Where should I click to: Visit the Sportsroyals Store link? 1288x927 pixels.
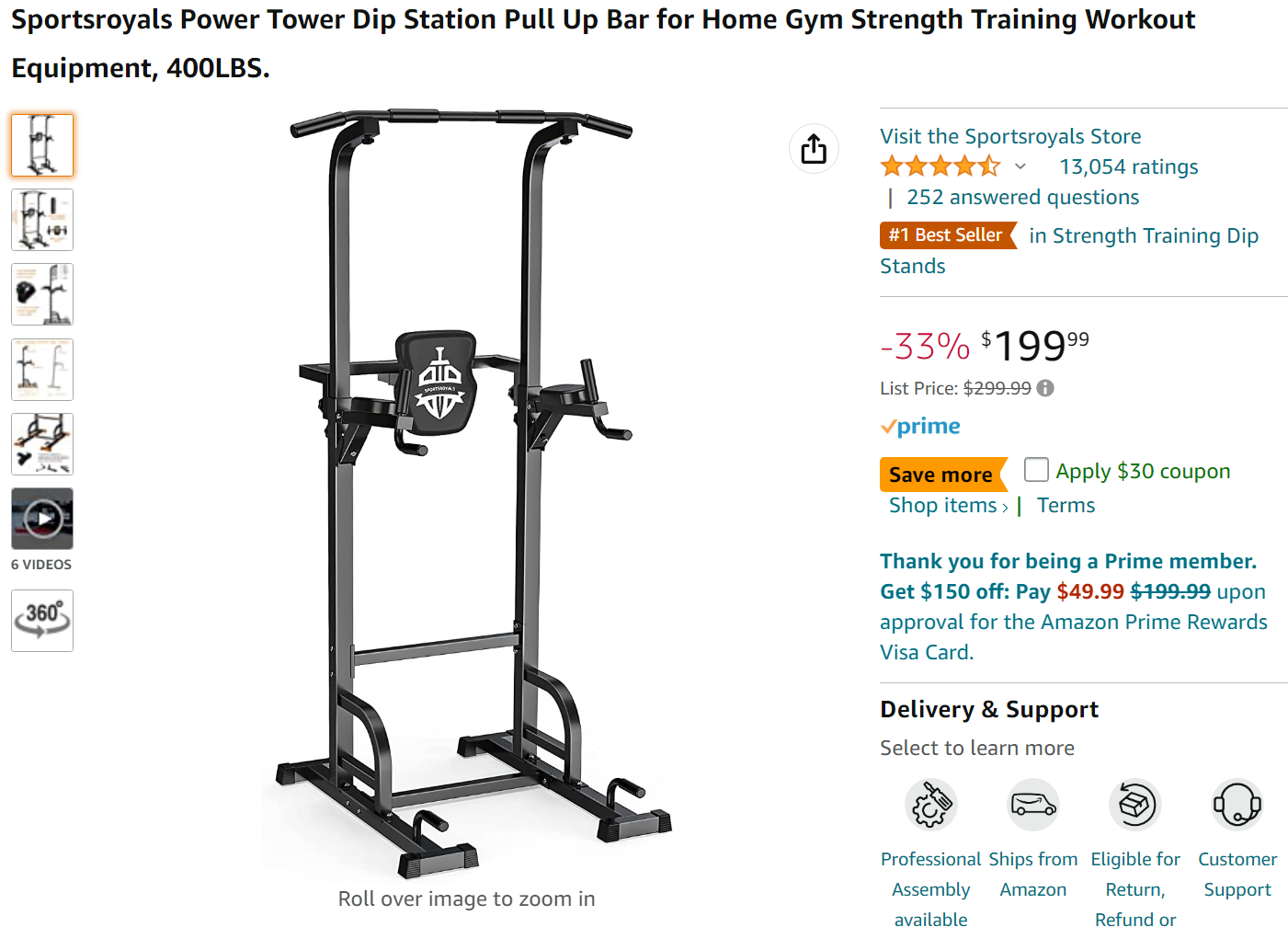point(1010,136)
